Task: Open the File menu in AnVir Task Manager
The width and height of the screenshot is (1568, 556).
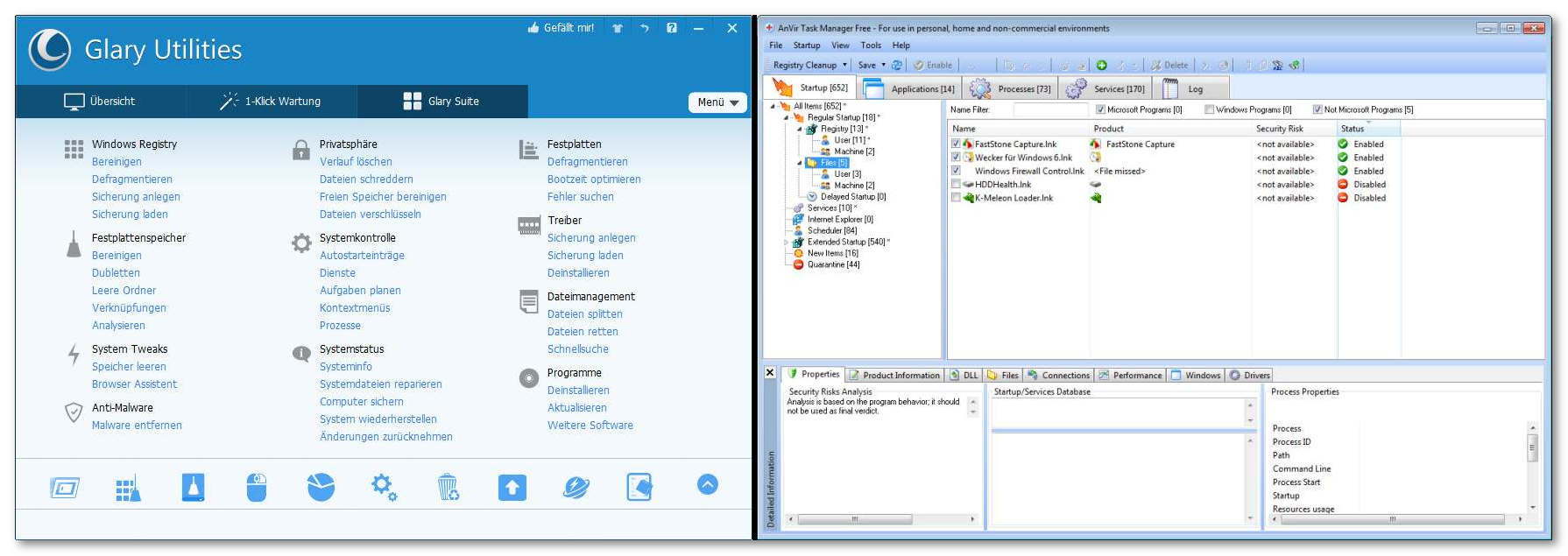Action: (776, 46)
